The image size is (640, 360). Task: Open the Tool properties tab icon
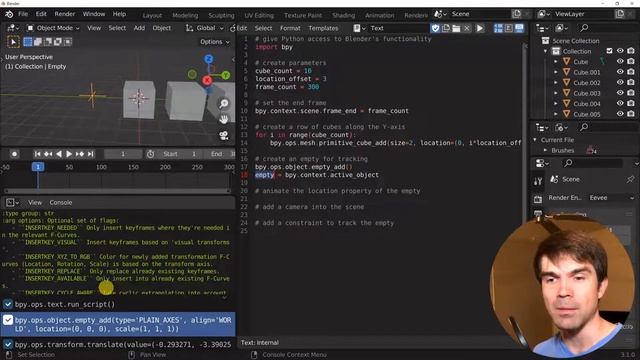[x=538, y=181]
